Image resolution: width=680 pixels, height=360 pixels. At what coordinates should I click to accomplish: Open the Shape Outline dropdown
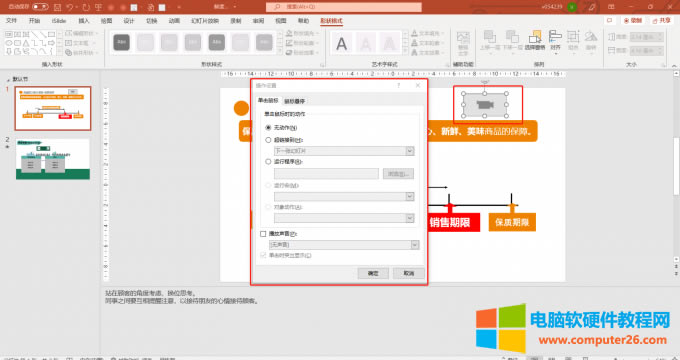[x=303, y=43]
